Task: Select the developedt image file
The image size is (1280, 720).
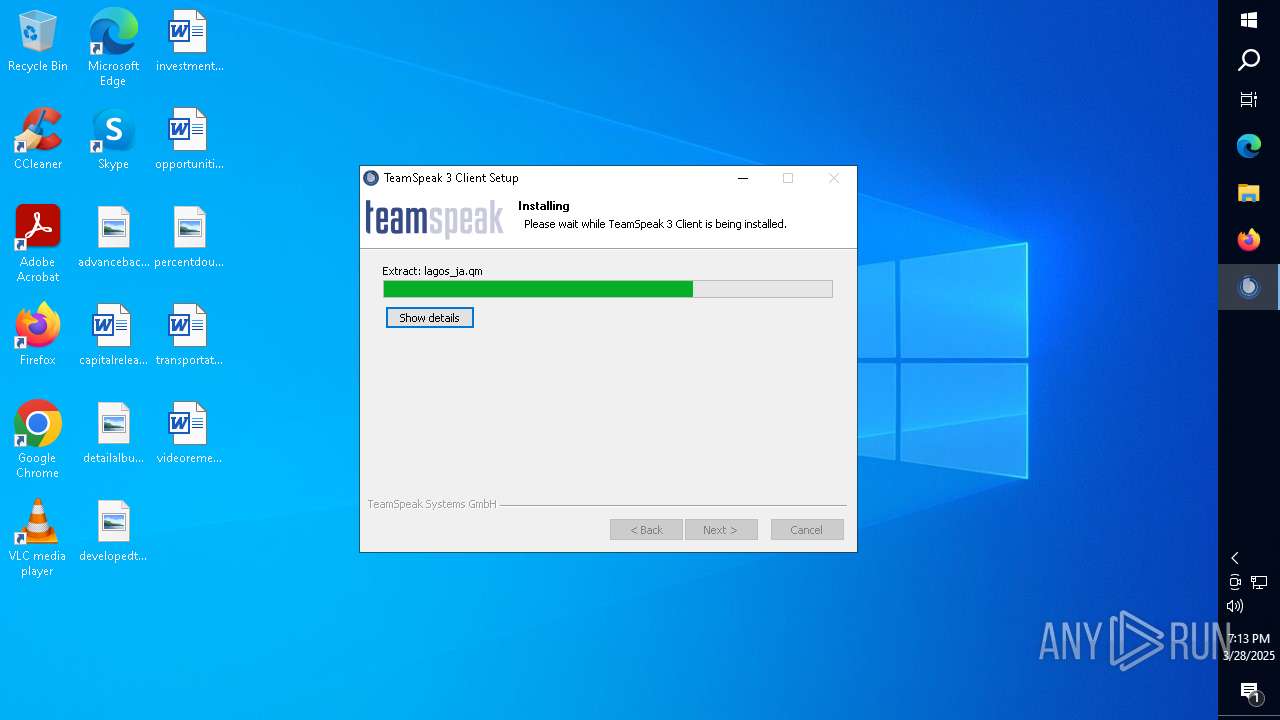Action: pyautogui.click(x=113, y=532)
